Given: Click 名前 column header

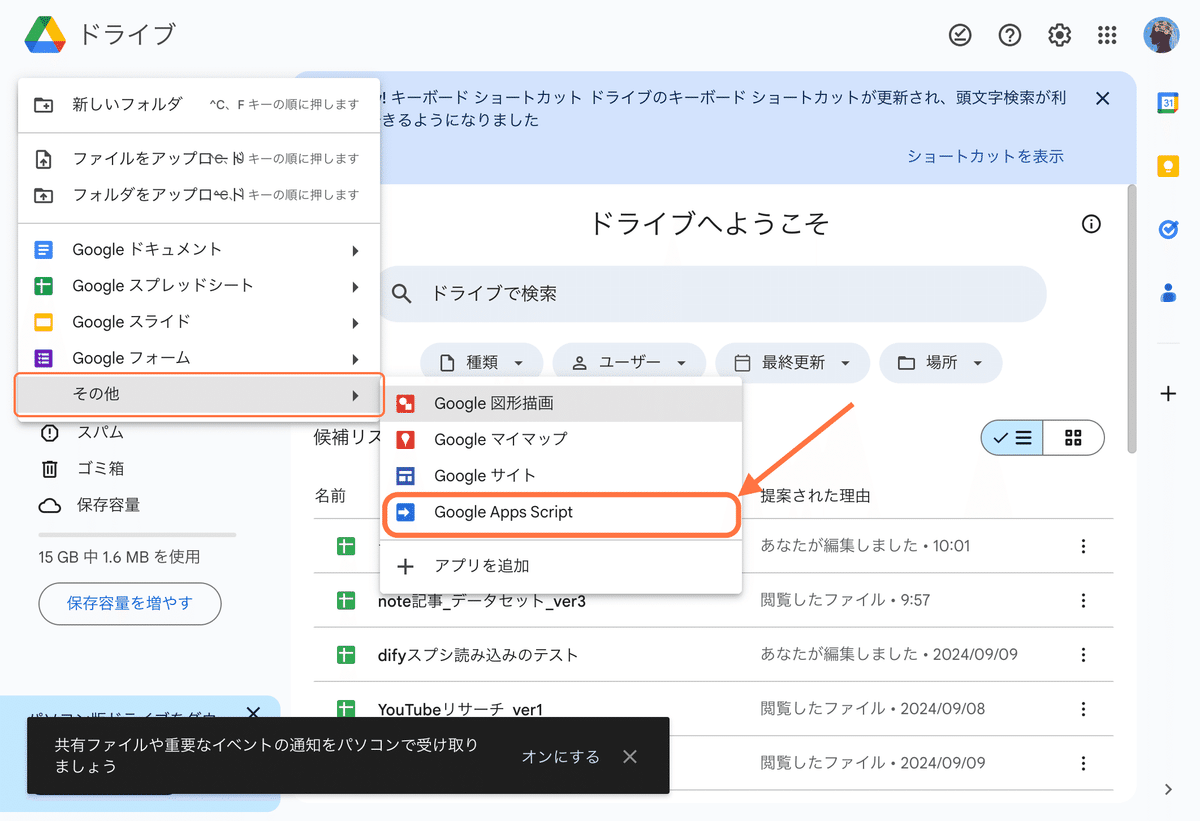Looking at the screenshot, I should pyautogui.click(x=330, y=495).
